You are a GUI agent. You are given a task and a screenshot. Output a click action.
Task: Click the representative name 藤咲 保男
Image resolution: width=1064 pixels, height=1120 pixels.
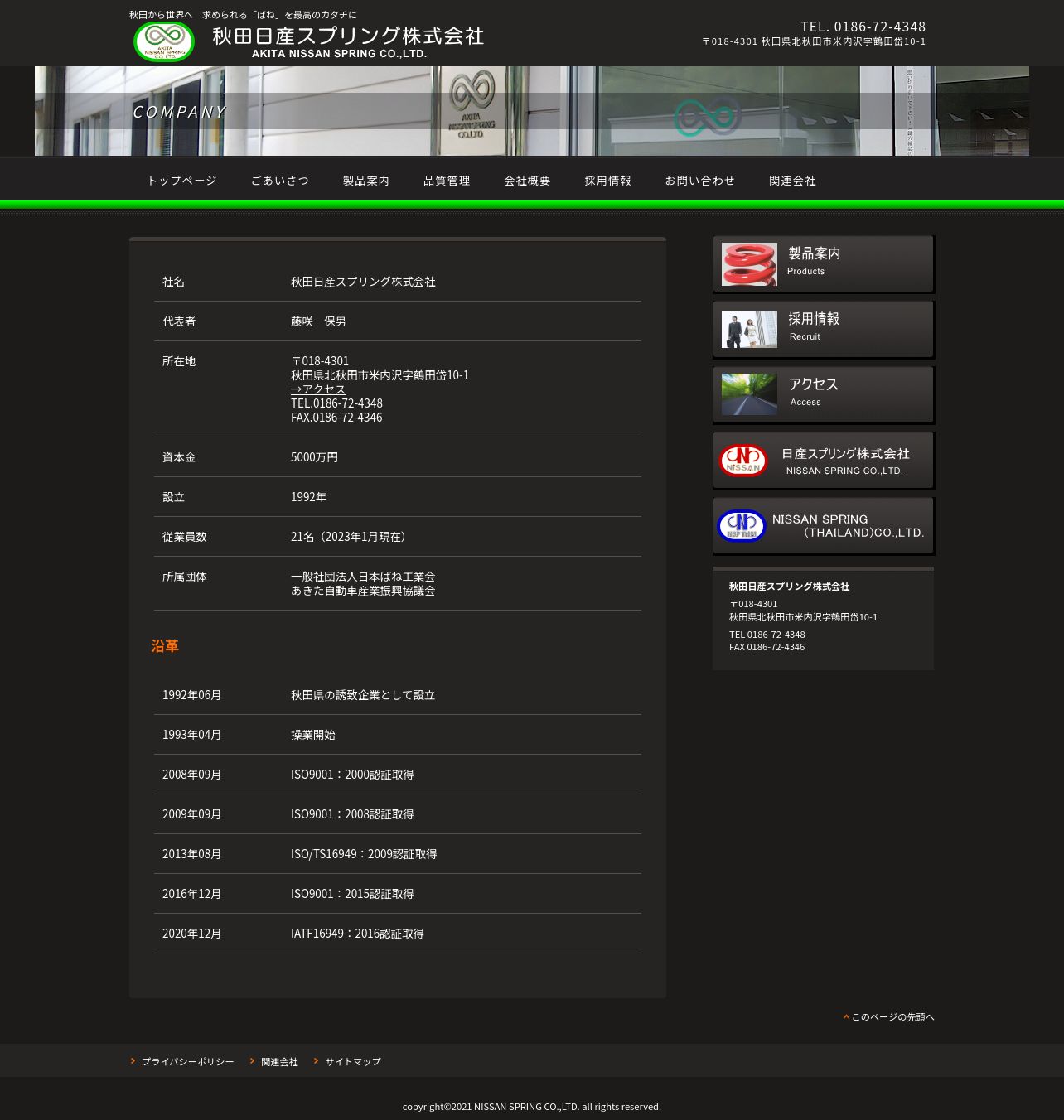click(318, 321)
